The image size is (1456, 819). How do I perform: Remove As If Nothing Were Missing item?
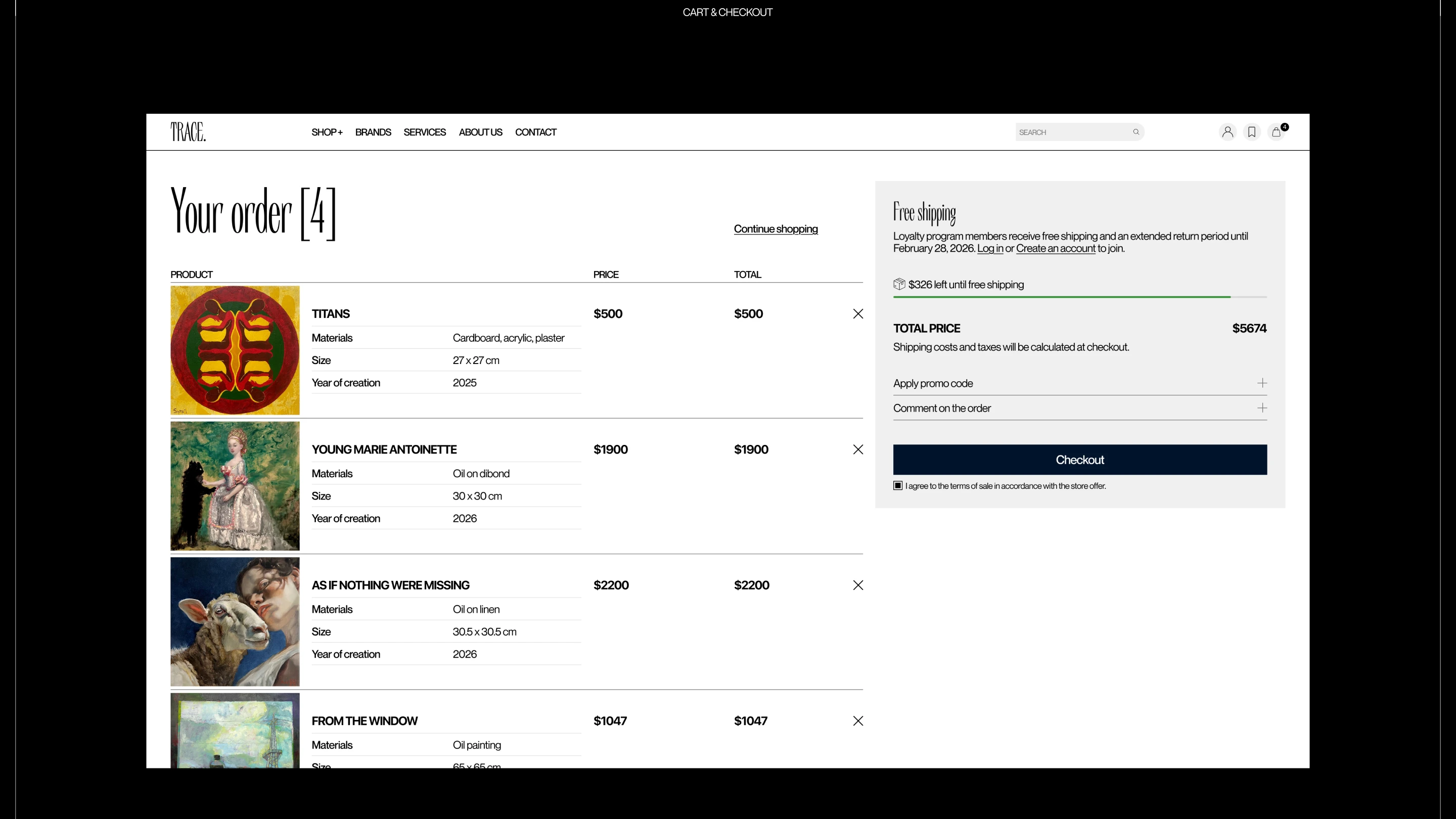coord(857,585)
